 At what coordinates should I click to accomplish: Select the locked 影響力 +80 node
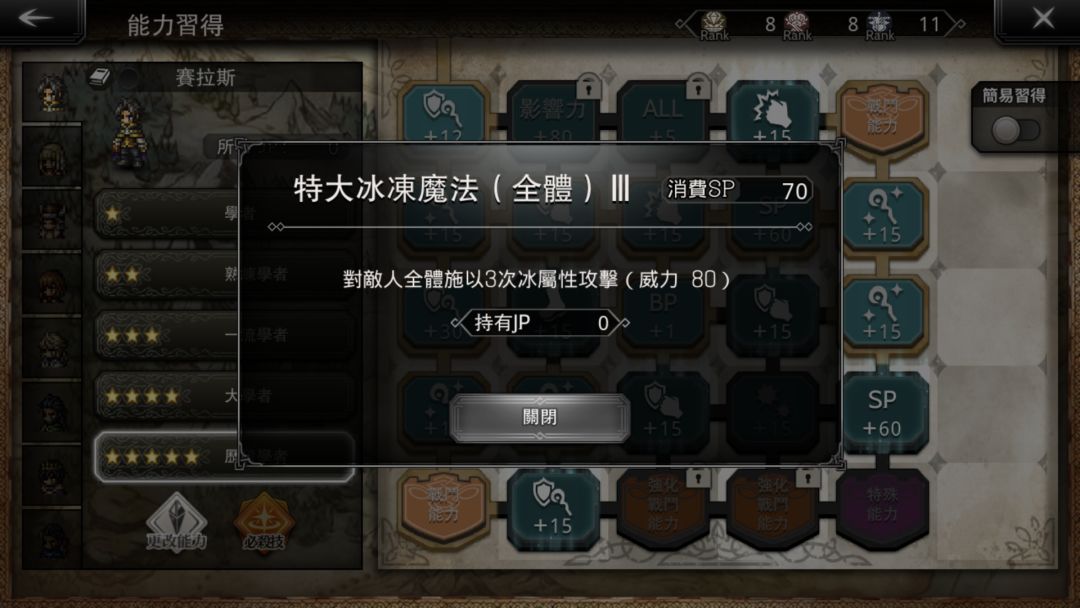552,114
